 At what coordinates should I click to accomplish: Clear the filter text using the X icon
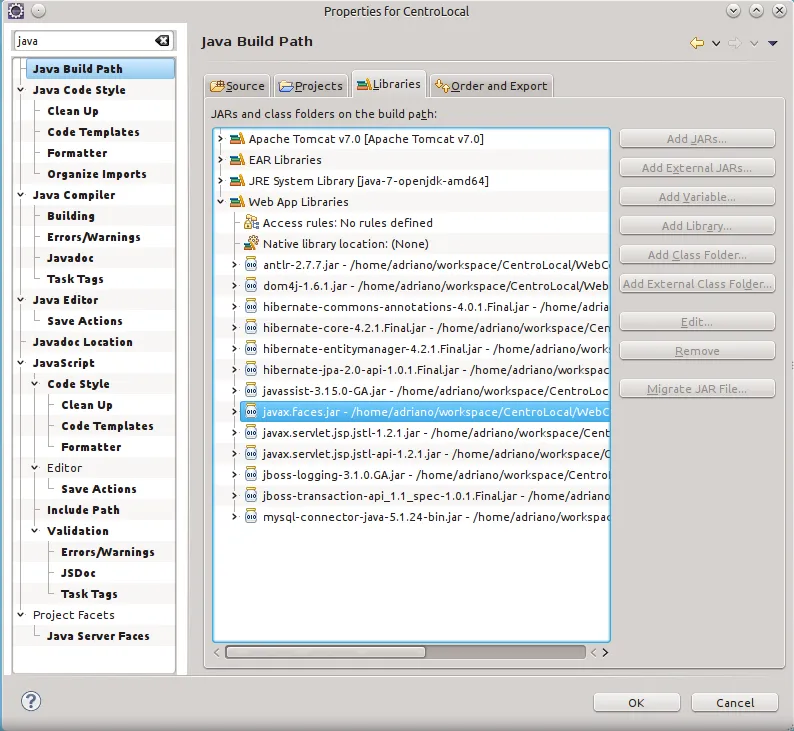(x=162, y=41)
